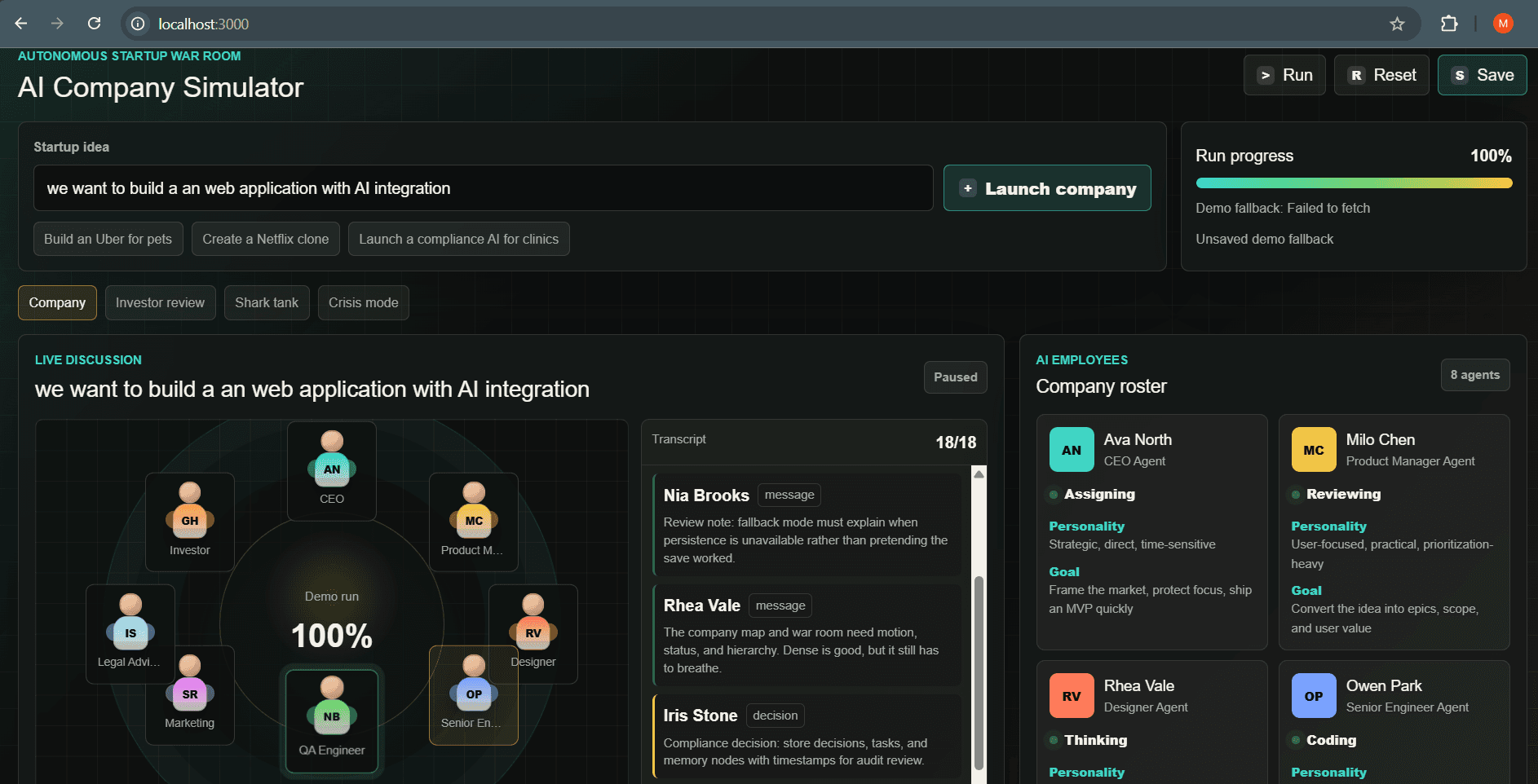1538x784 pixels.
Task: Click the Ava North name in roster
Action: point(1138,439)
